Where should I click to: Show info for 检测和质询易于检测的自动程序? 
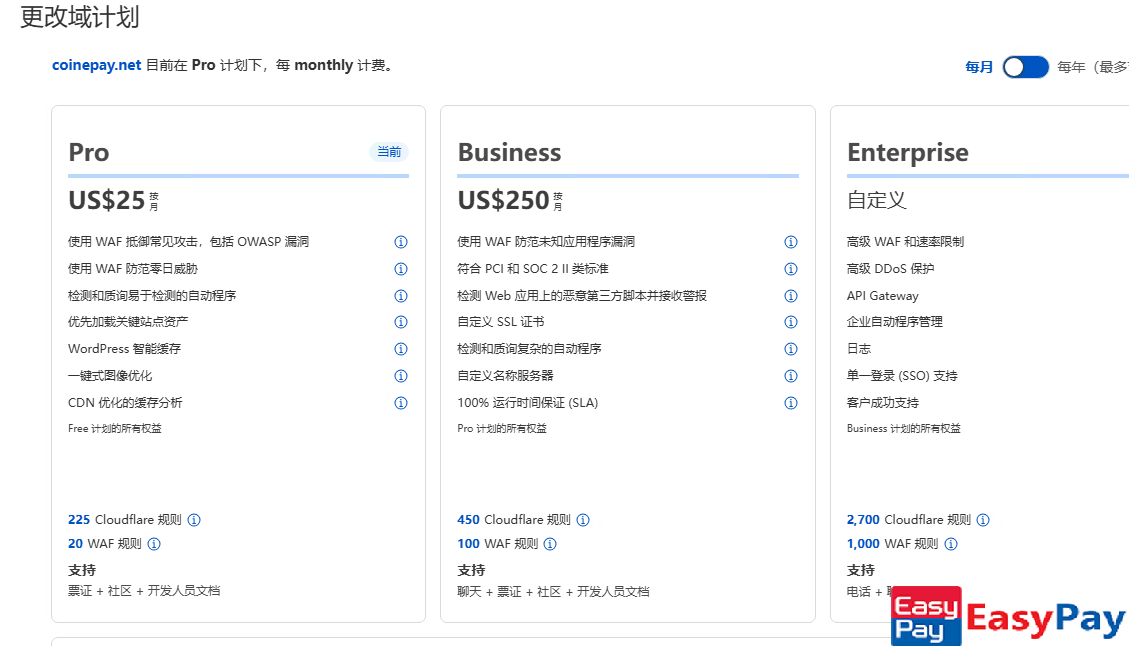pos(401,296)
